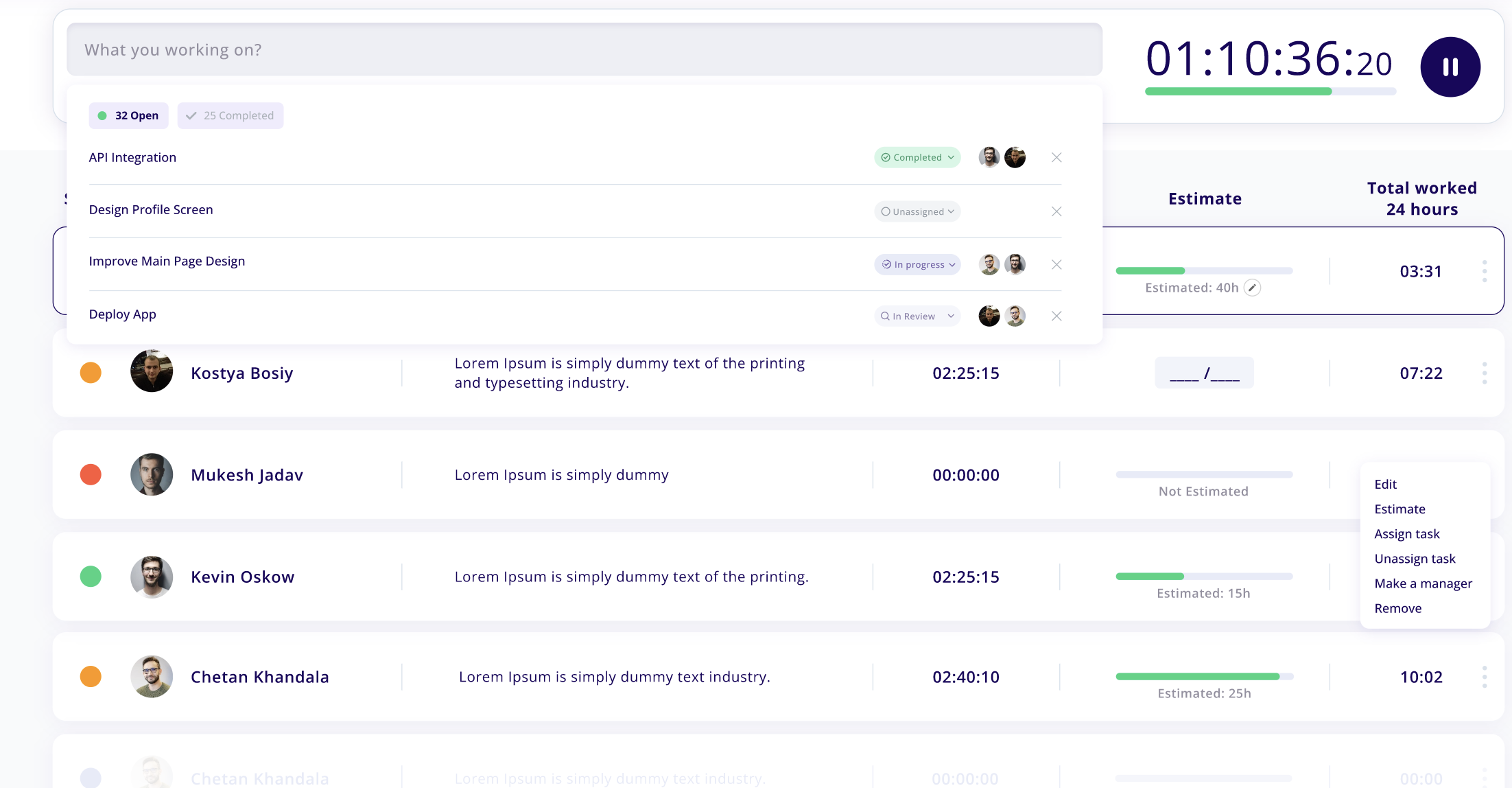The width and height of the screenshot is (1512, 788).
Task: Remove Improve Main Page Design task with X
Action: pos(1056,264)
